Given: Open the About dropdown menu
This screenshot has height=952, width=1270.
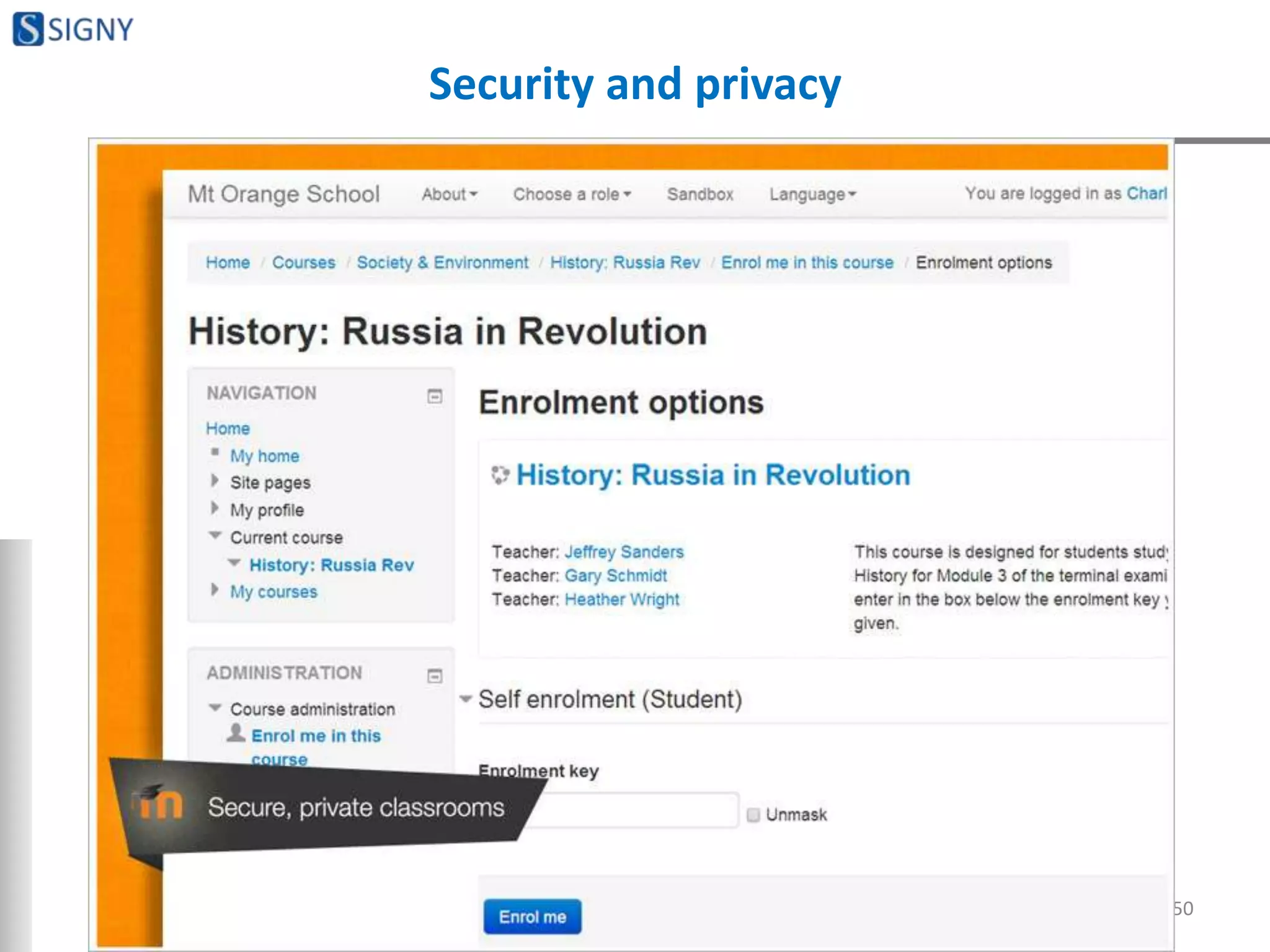Looking at the screenshot, I should point(450,195).
